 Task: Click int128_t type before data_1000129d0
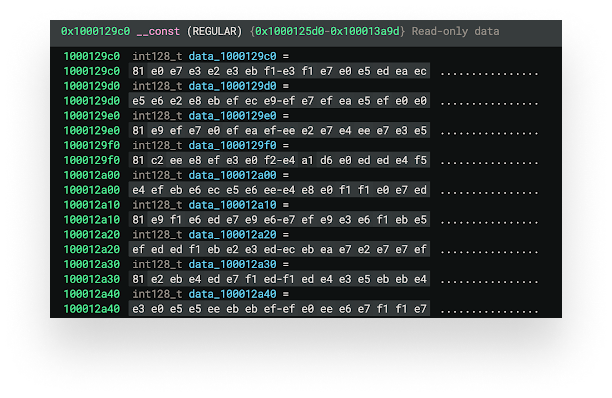pos(157,86)
